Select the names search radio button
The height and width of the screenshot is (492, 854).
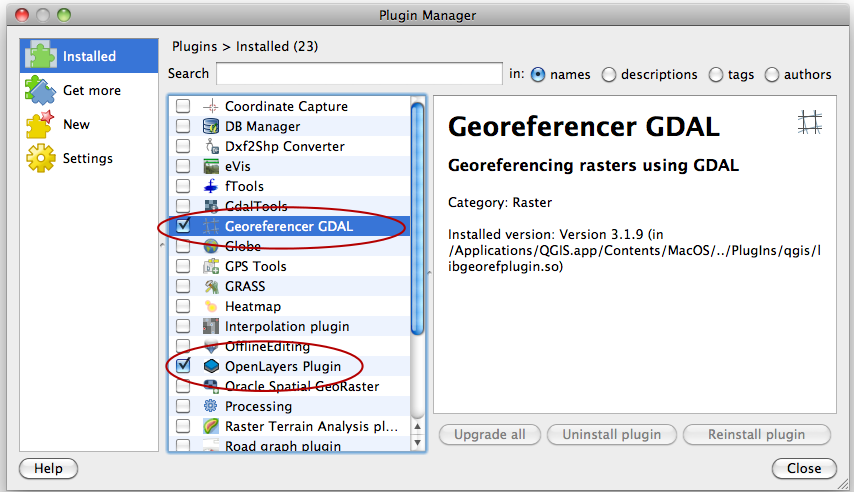point(538,75)
